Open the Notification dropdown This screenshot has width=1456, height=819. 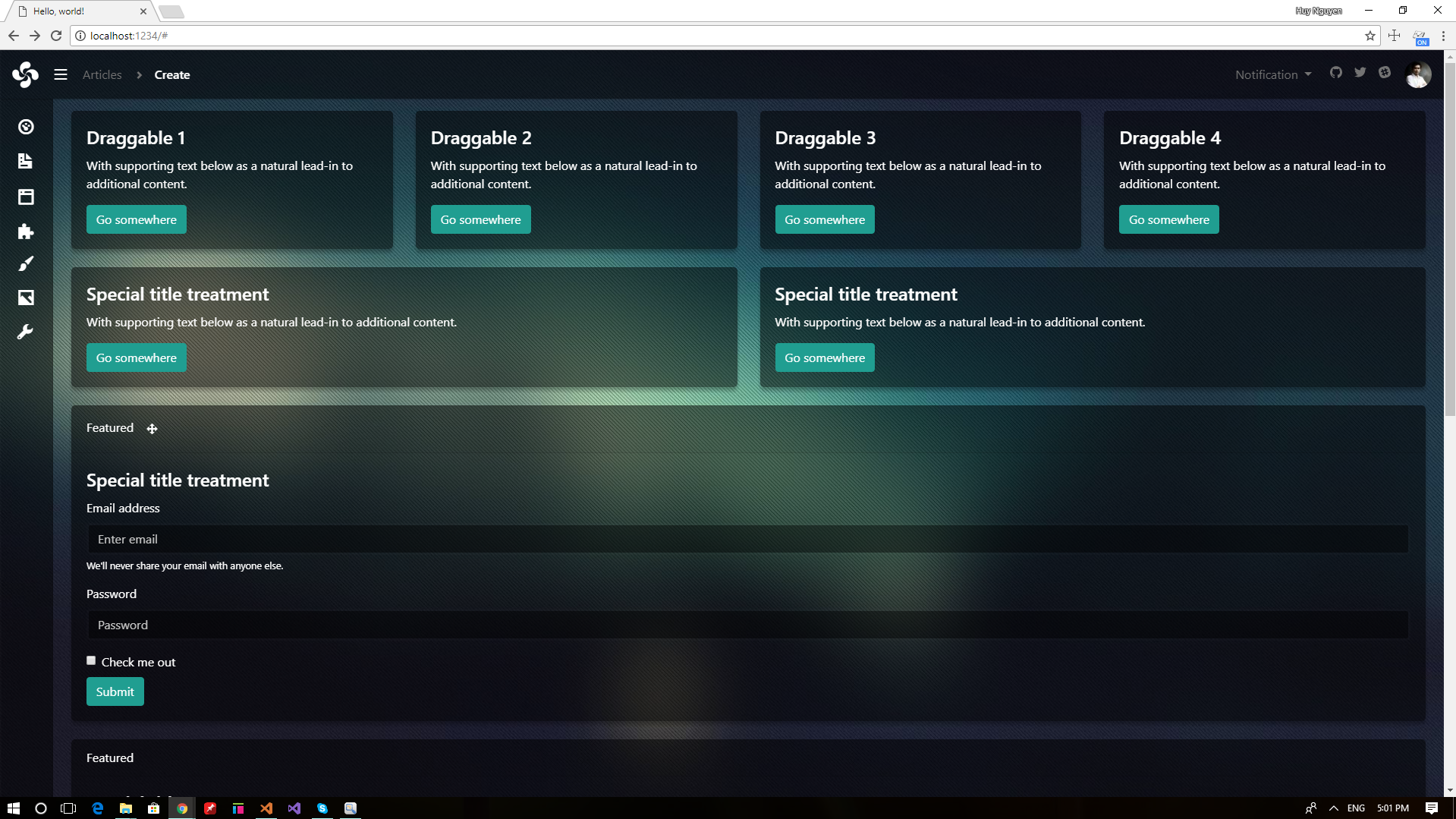click(x=1272, y=74)
